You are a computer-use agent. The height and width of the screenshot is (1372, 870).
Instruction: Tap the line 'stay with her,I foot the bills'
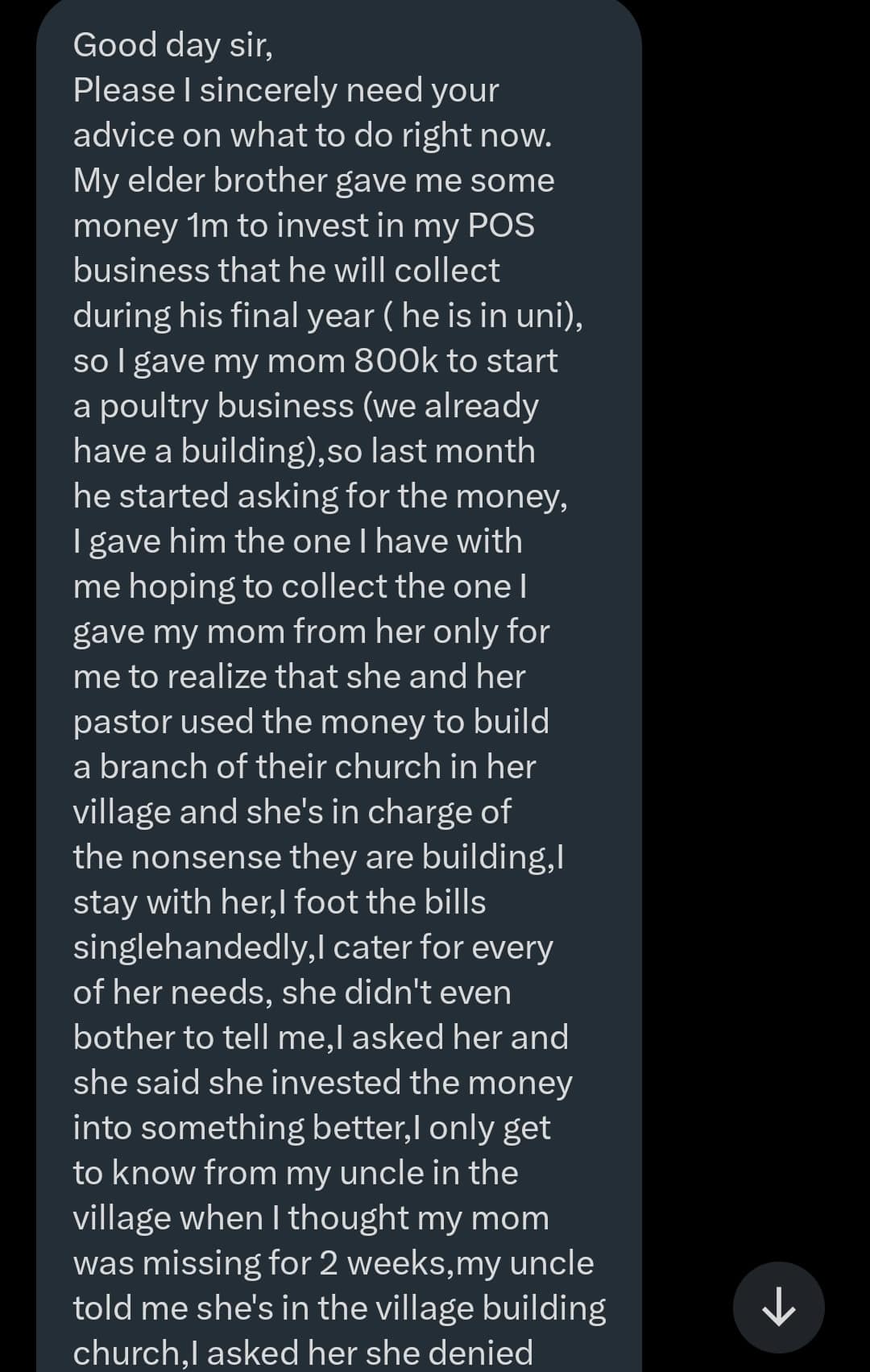click(280, 902)
